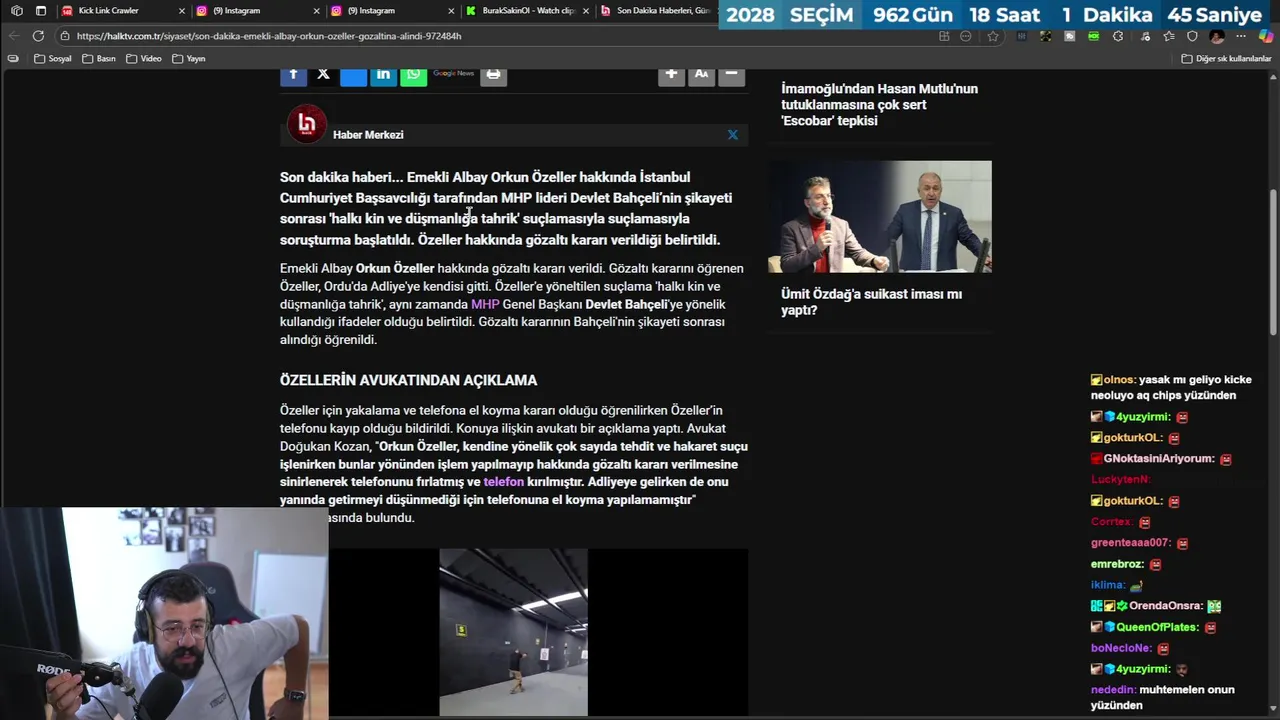Open the purple telefon link in article
Screen dimensions: 1280x720
click(503, 482)
